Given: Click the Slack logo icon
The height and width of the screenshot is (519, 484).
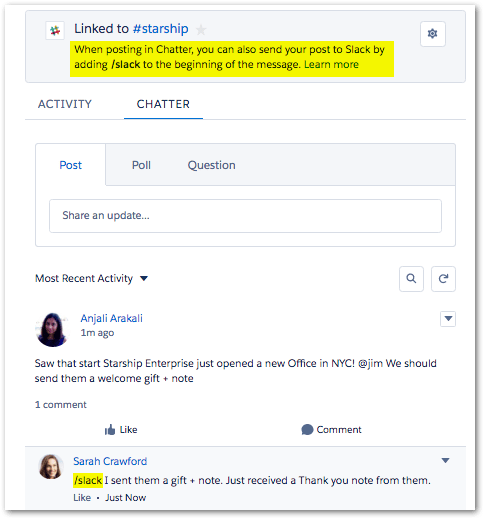Looking at the screenshot, I should pos(55,31).
